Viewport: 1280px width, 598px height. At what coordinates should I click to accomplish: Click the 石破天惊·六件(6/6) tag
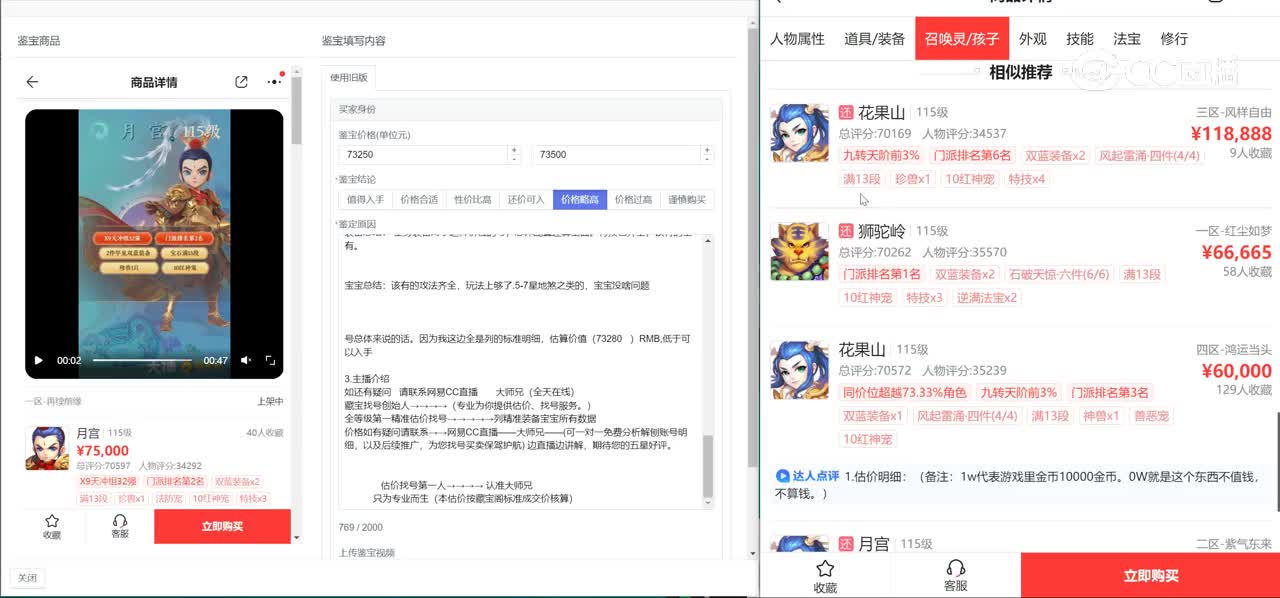pyautogui.click(x=1058, y=274)
